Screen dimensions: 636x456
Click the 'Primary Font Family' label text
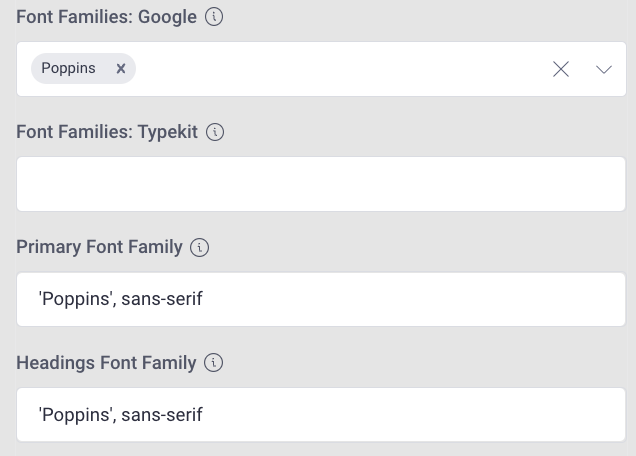coord(99,247)
